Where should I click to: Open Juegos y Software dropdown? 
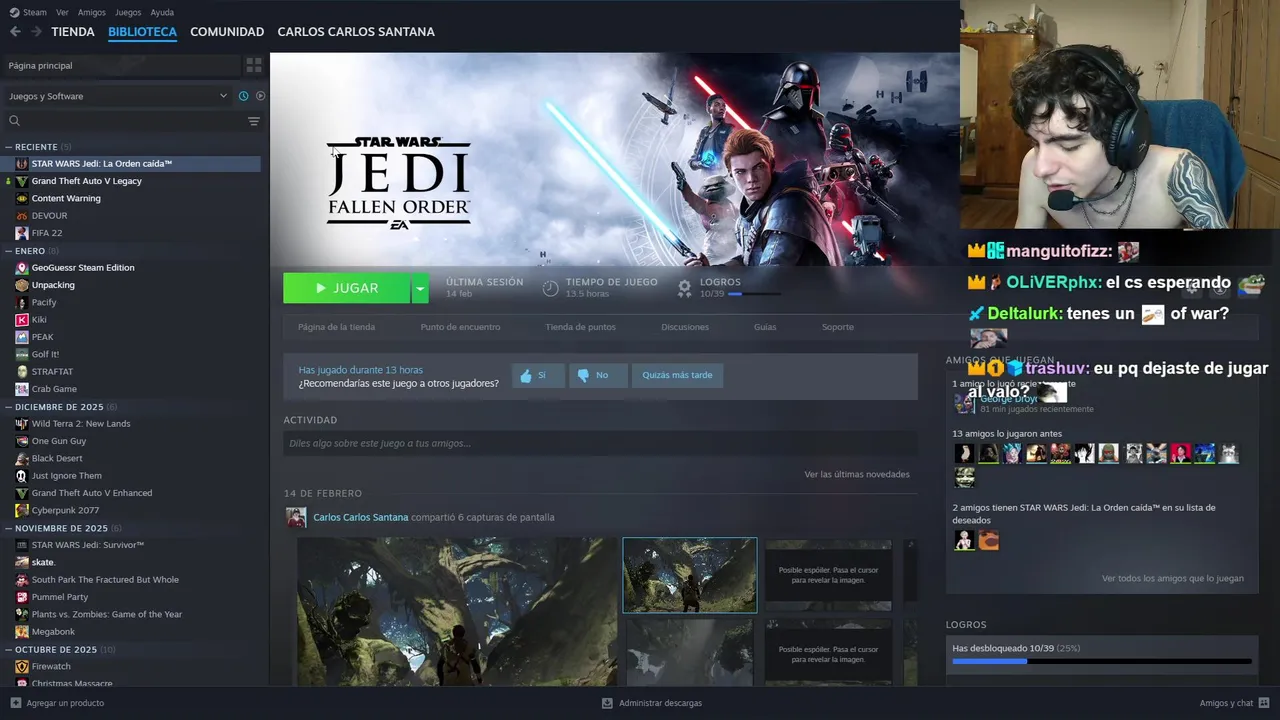pos(118,96)
